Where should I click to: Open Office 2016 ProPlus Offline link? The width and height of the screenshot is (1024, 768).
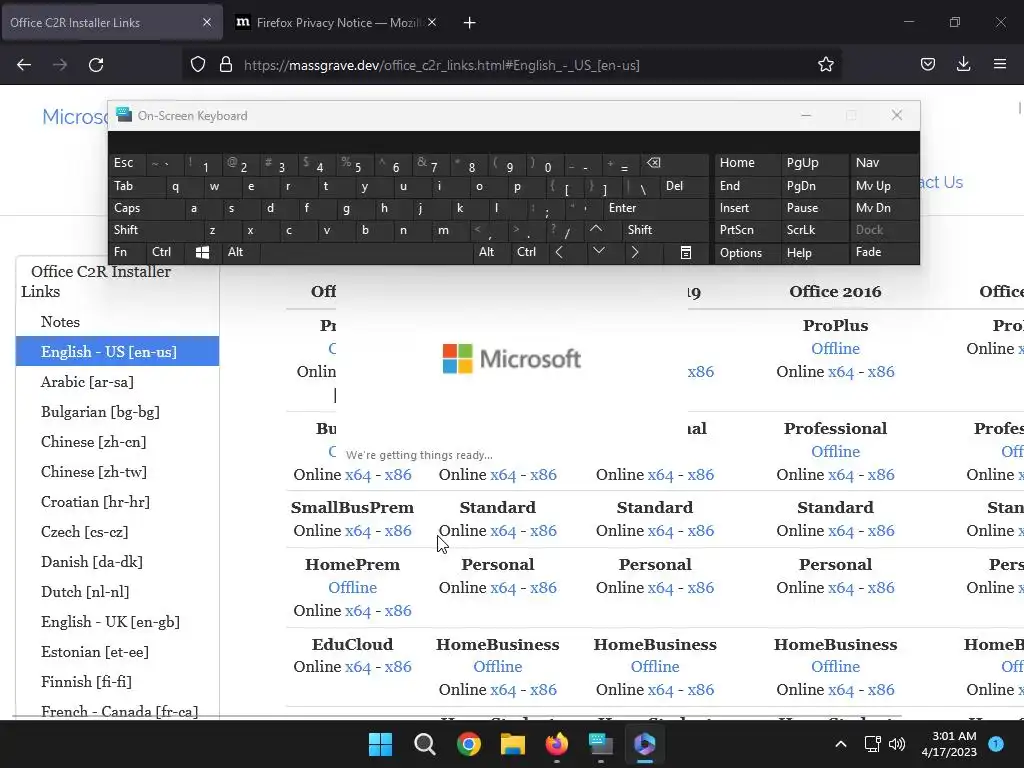pyautogui.click(x=835, y=349)
